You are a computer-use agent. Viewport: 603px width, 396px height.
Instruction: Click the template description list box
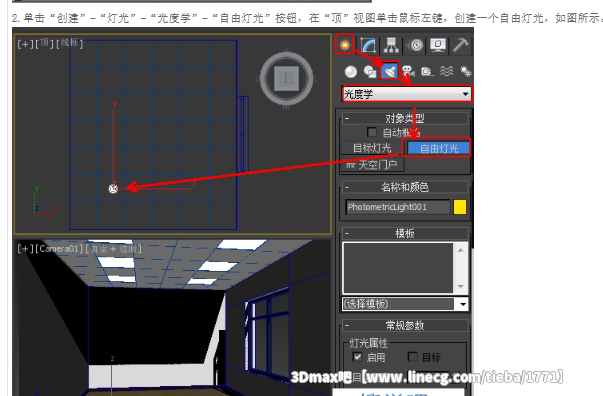tap(398, 268)
